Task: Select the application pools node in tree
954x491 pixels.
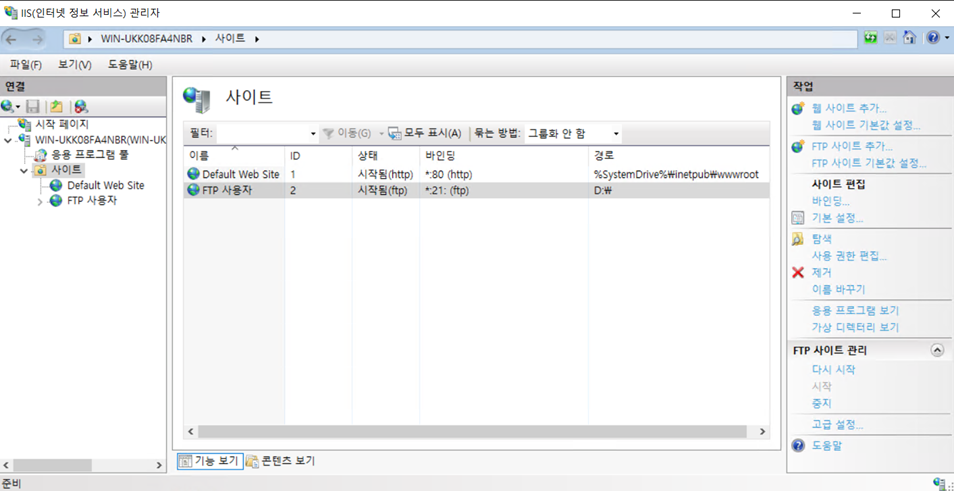Action: tap(89, 155)
